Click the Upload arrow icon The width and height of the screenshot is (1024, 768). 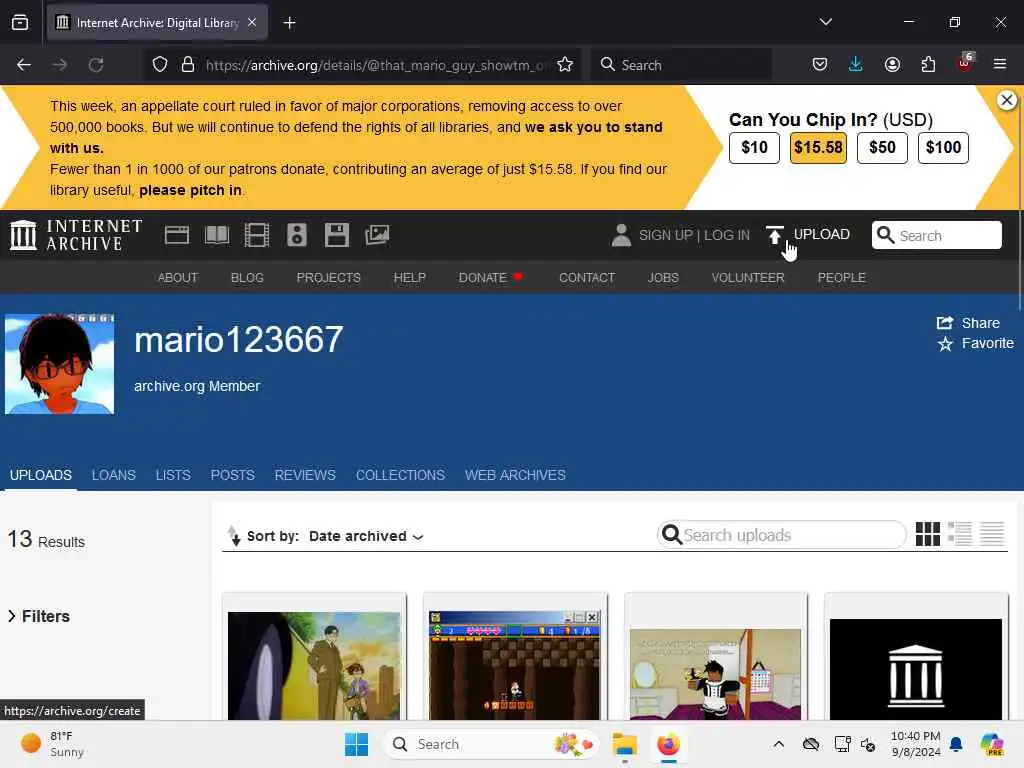click(775, 235)
